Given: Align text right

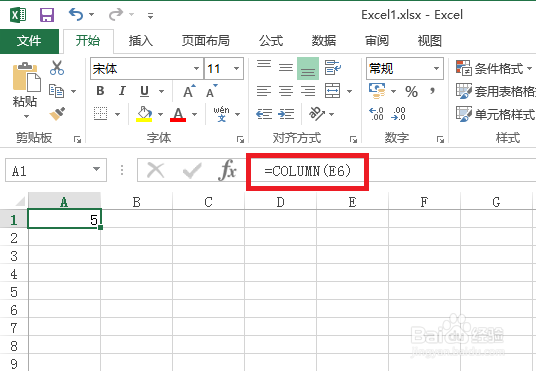Looking at the screenshot, I should 308,91.
